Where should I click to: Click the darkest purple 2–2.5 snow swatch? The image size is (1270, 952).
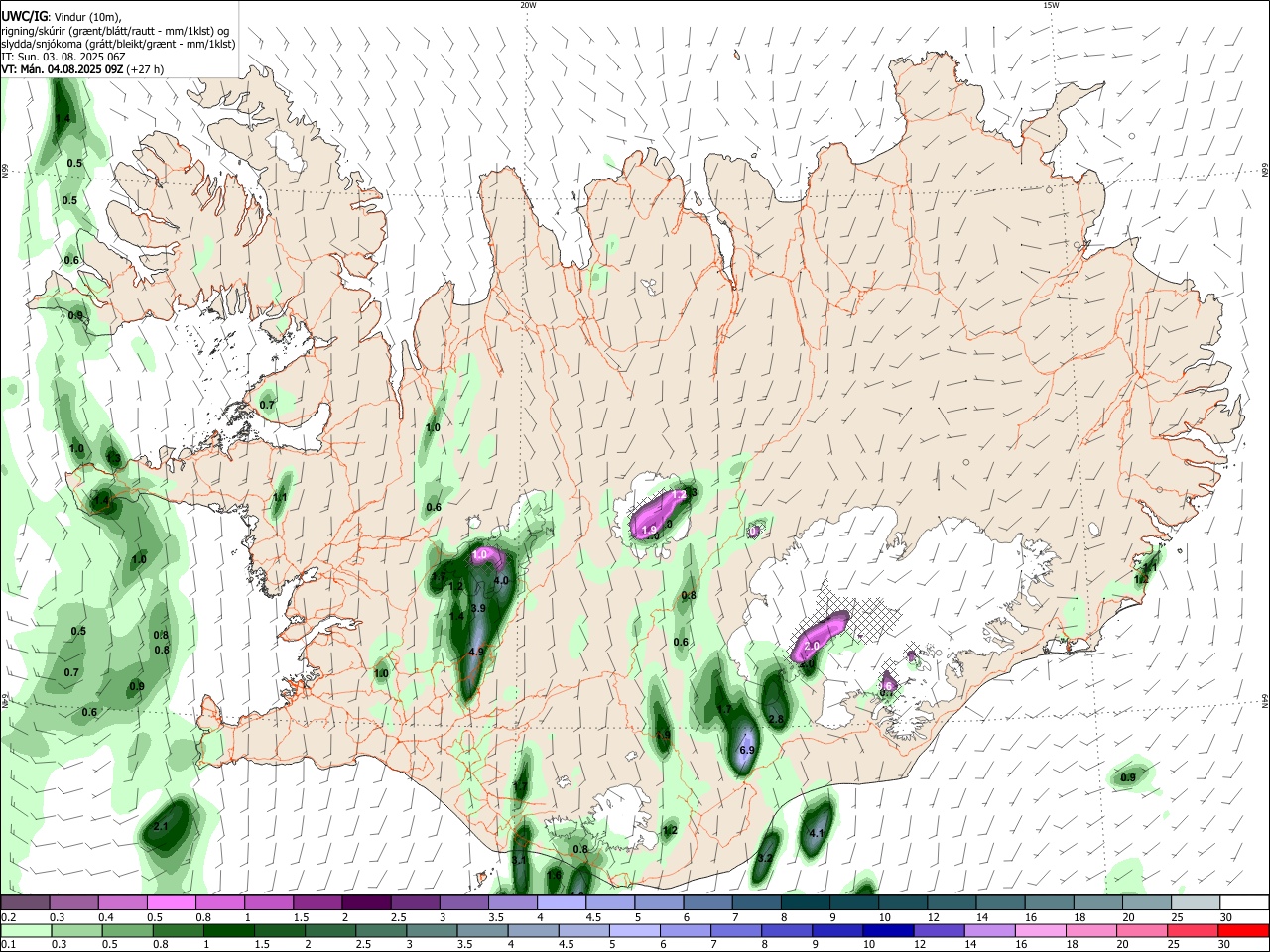click(366, 902)
